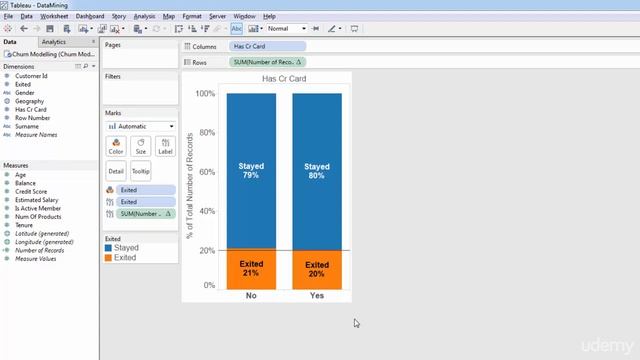Select the Is Active Member measure
Image resolution: width=640 pixels, height=360 pixels.
38,208
